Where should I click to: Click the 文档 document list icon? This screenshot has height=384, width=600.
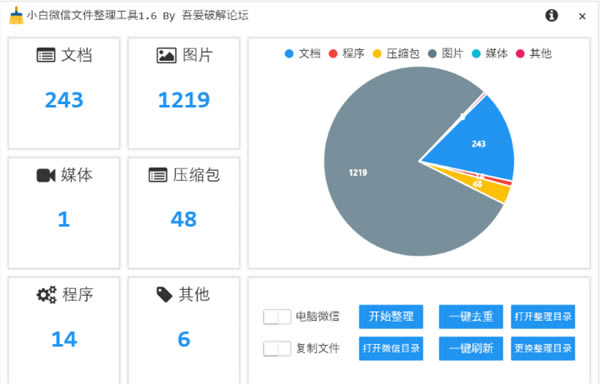click(x=46, y=55)
